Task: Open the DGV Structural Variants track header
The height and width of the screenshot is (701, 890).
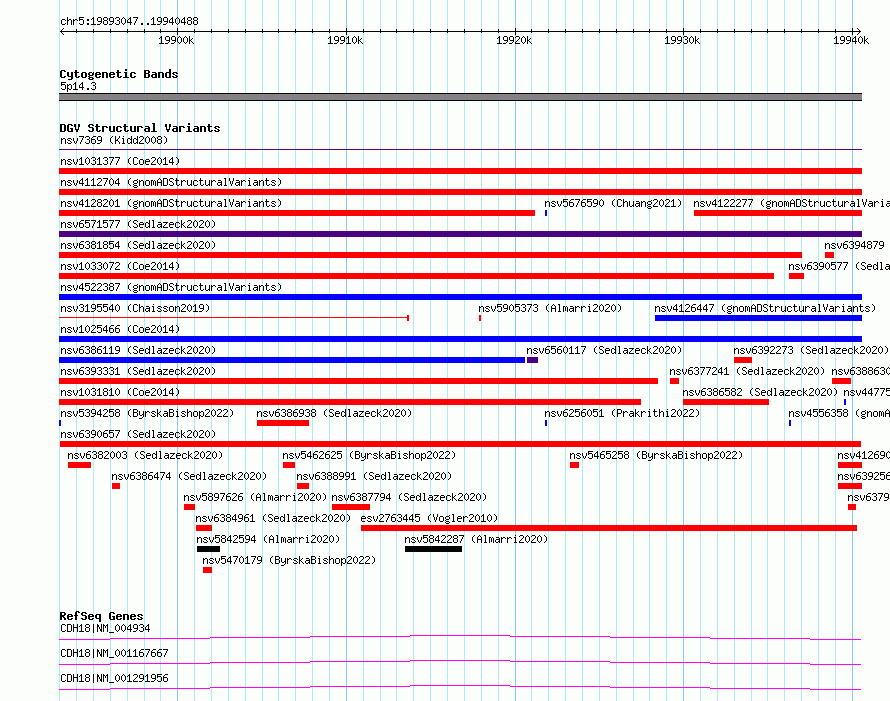Action: (x=140, y=128)
